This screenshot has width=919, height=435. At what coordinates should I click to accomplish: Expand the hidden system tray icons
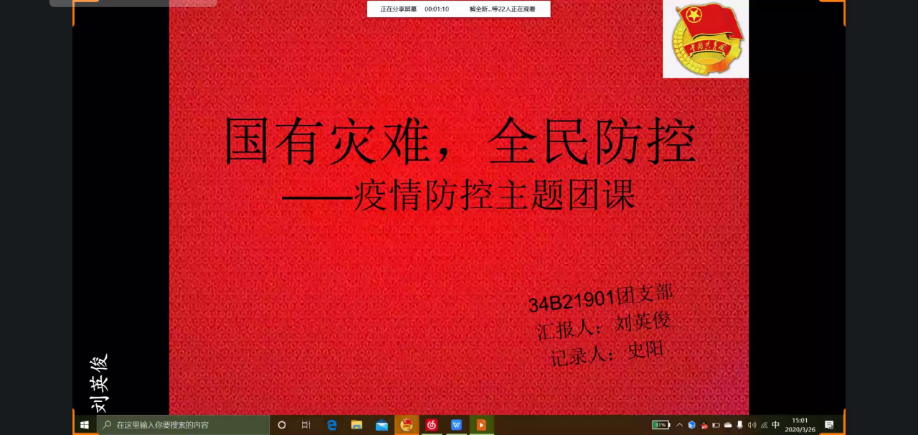tap(679, 425)
